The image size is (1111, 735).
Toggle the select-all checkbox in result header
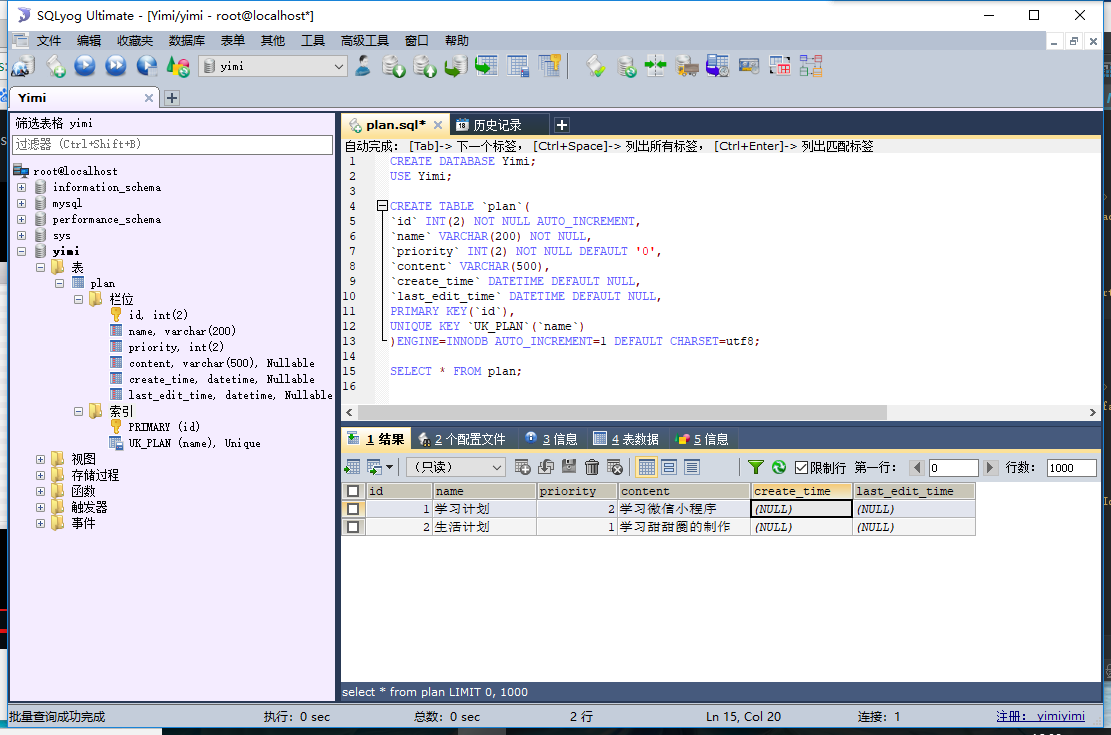(353, 491)
